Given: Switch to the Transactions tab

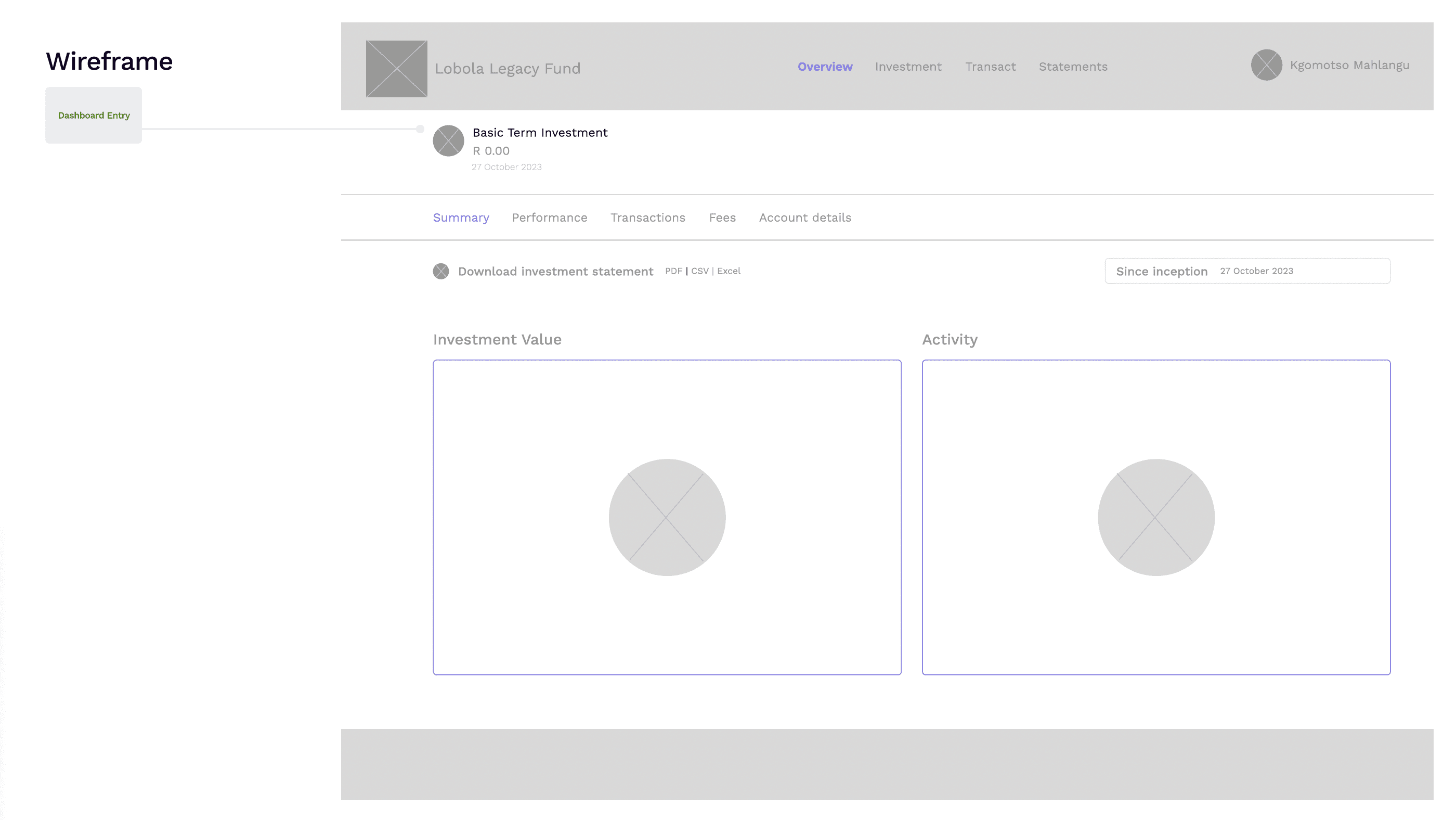Looking at the screenshot, I should tap(648, 217).
